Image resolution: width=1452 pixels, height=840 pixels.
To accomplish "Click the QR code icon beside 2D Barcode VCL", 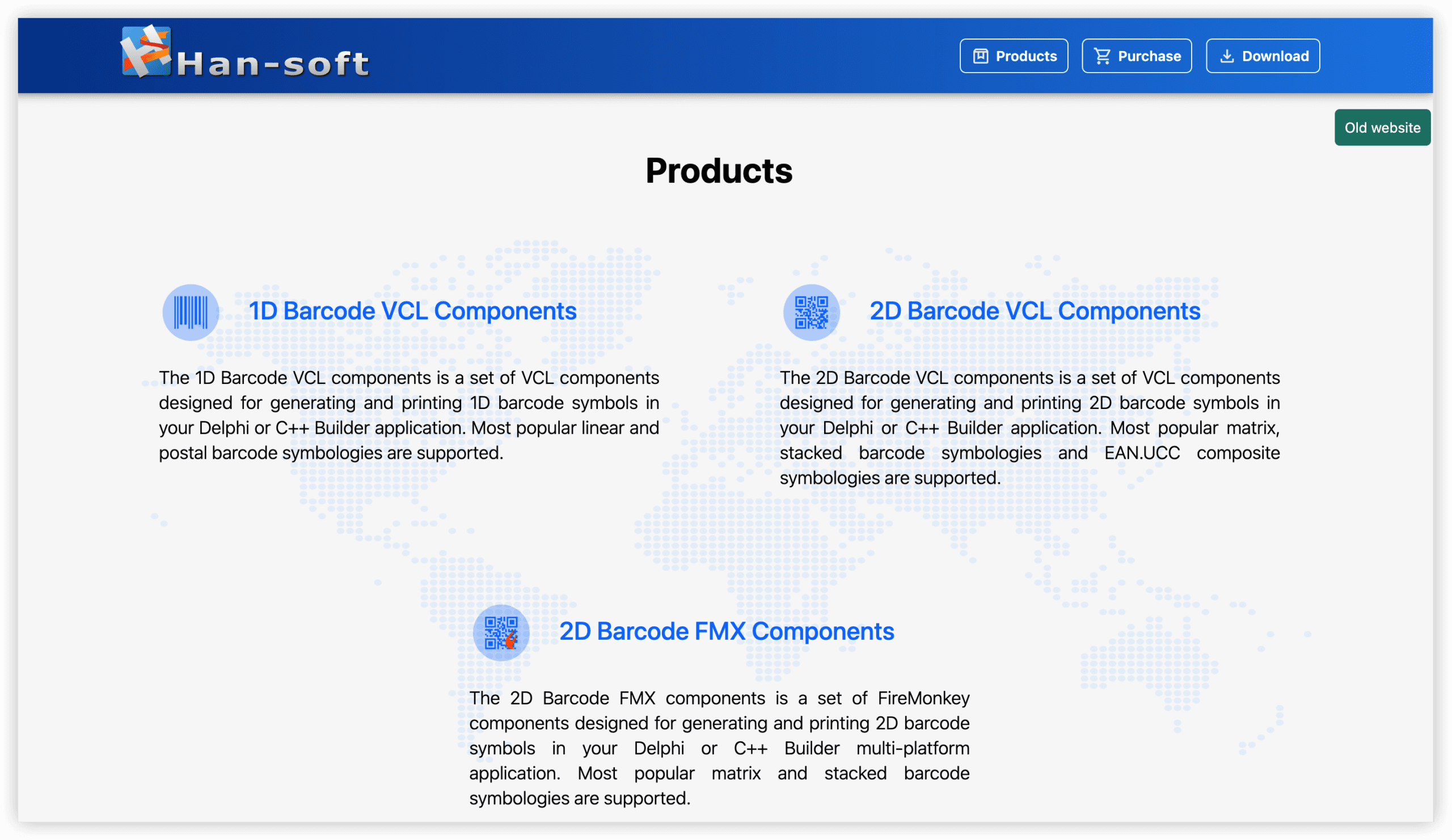I will click(811, 311).
